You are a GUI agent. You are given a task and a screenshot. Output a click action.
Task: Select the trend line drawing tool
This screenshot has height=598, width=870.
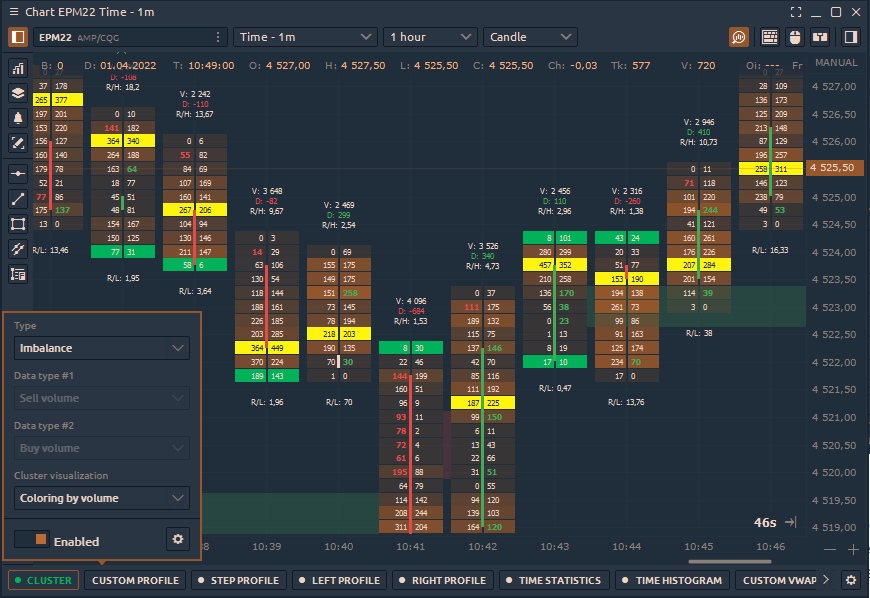point(18,198)
